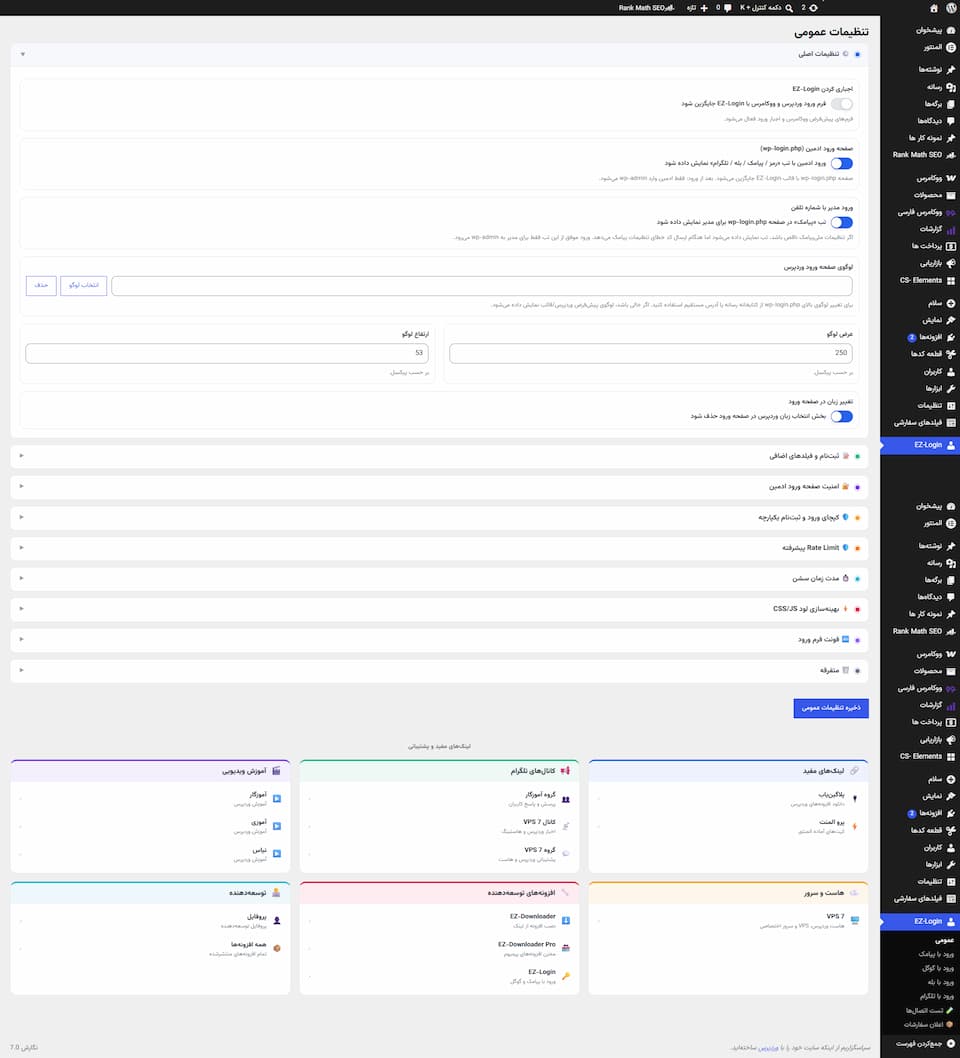Click the تنظیمات عمومی page heading
Image resolution: width=960 pixels, height=1058 pixels.
pyautogui.click(x=831, y=32)
